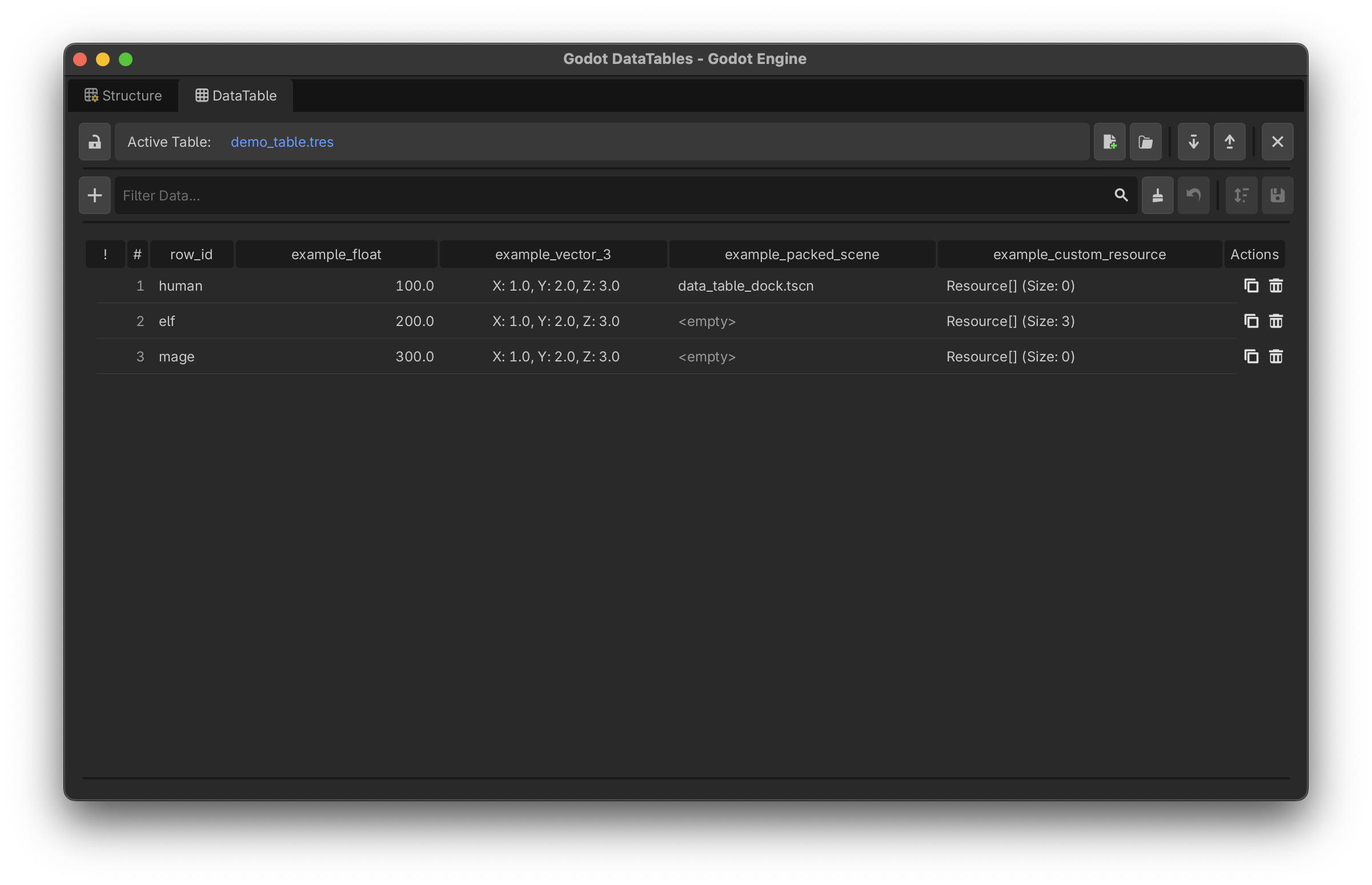Click the sort rows icon
Image resolution: width=1372 pixels, height=885 pixels.
click(1241, 195)
